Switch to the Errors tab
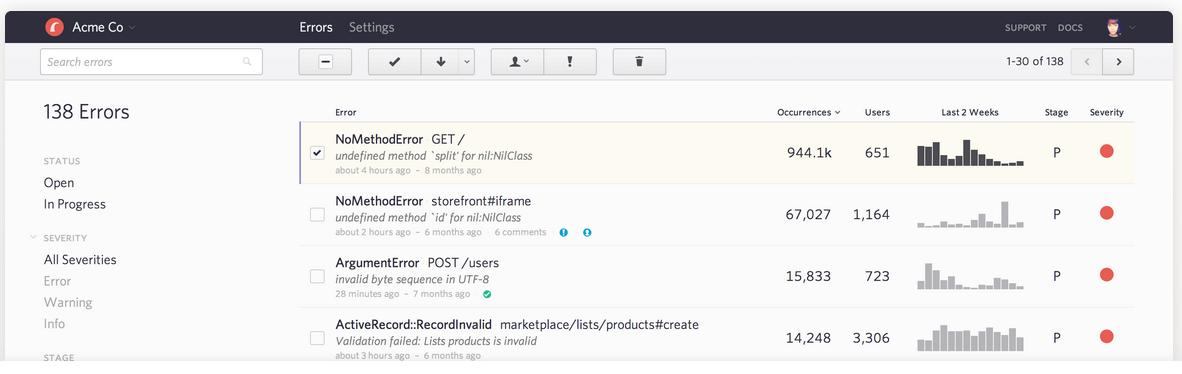Viewport: 1182px width, 374px height. 316,27
